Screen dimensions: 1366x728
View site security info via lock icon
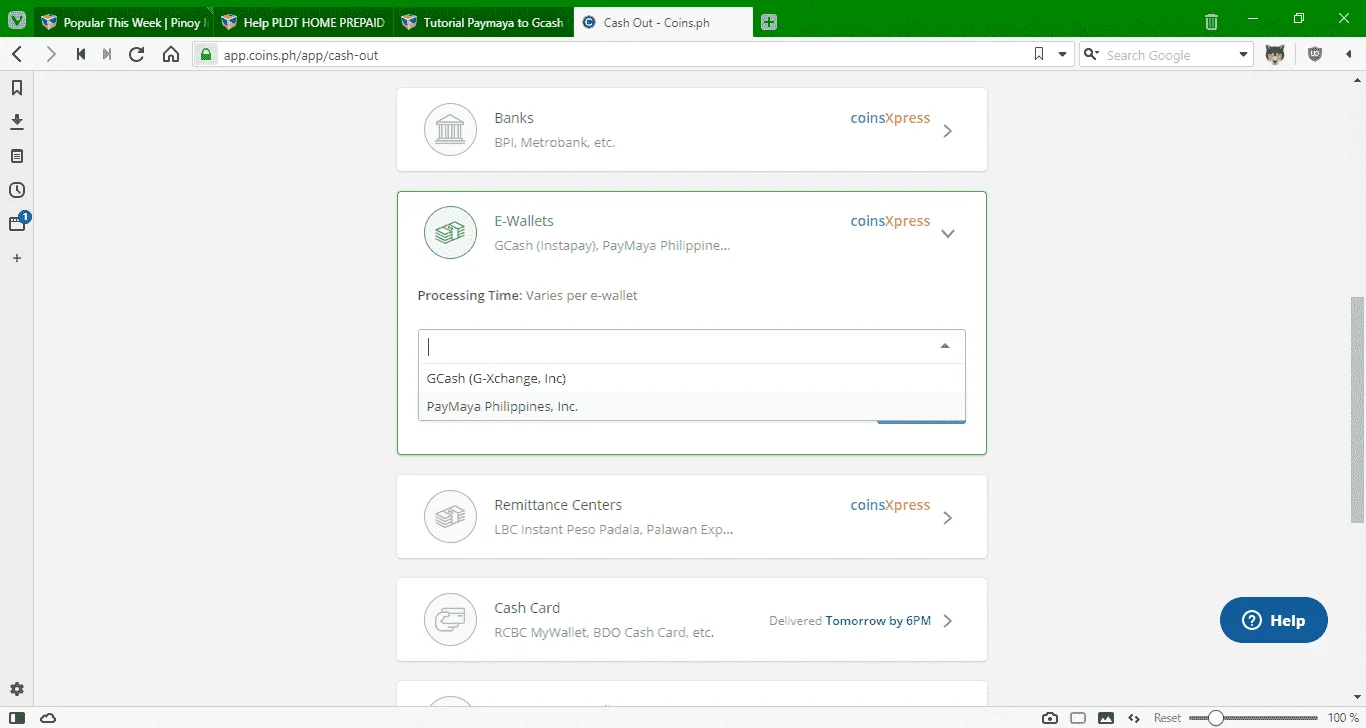(x=207, y=54)
